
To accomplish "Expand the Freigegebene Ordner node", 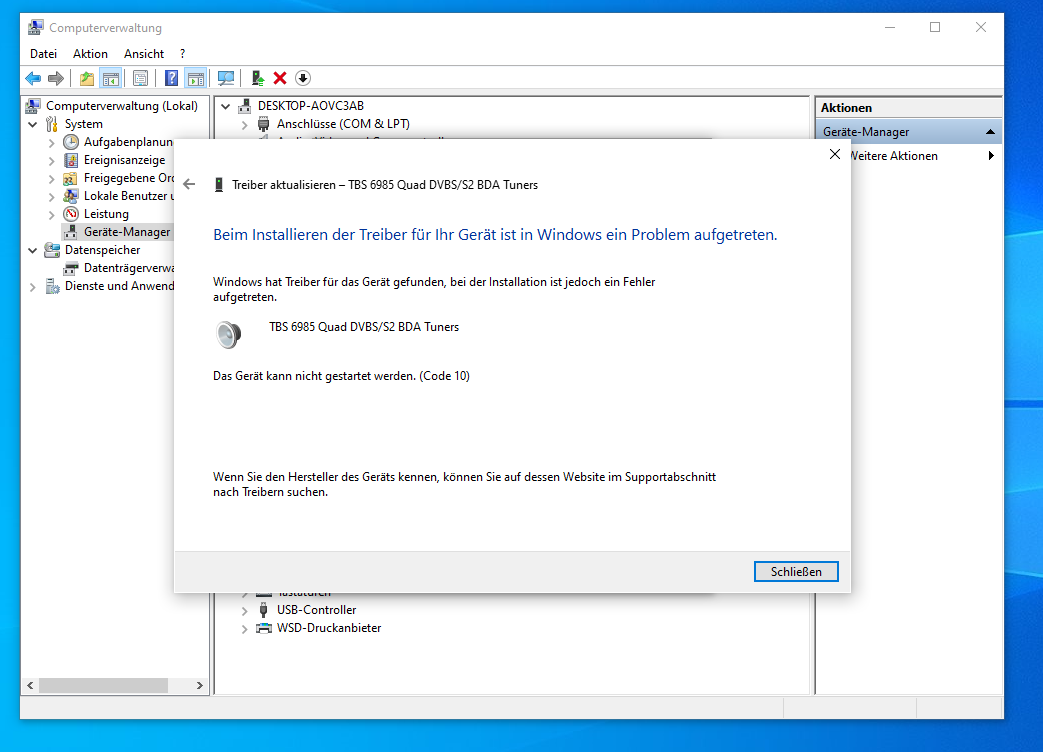I will click(x=51, y=178).
